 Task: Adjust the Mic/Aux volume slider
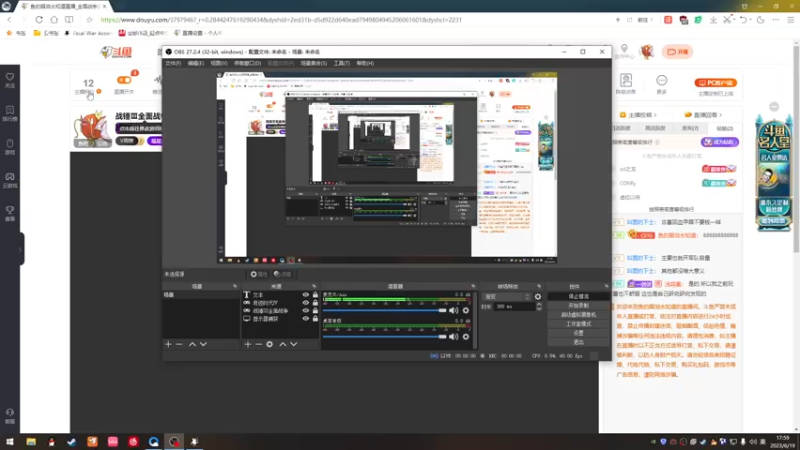tap(384, 310)
